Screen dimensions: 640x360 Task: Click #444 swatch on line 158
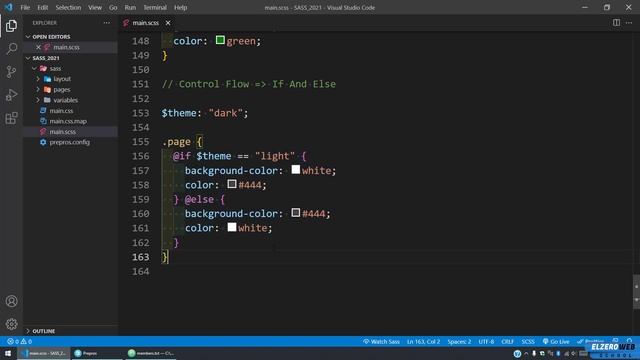click(x=232, y=184)
